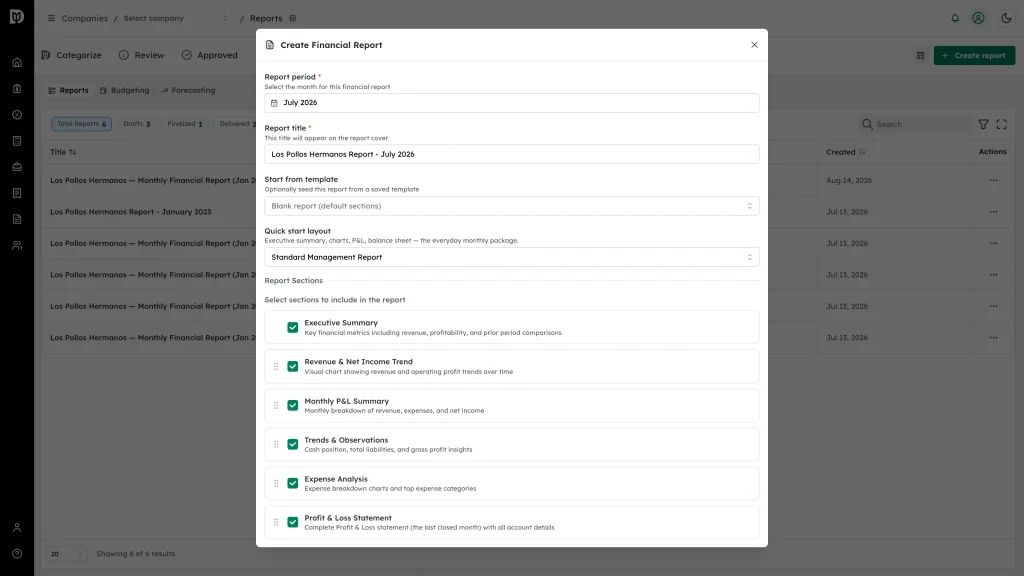The width and height of the screenshot is (1024, 576).
Task: Close the Create Financial Report dialog
Action: 754,45
